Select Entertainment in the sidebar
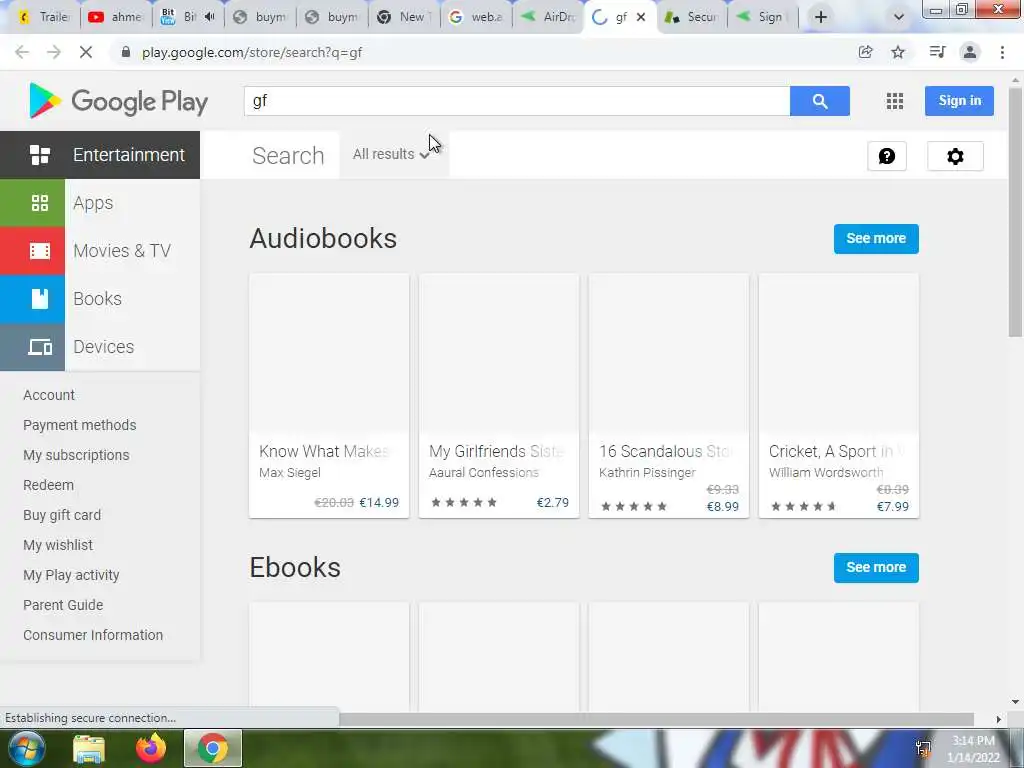Viewport: 1024px width, 768px height. (x=100, y=155)
